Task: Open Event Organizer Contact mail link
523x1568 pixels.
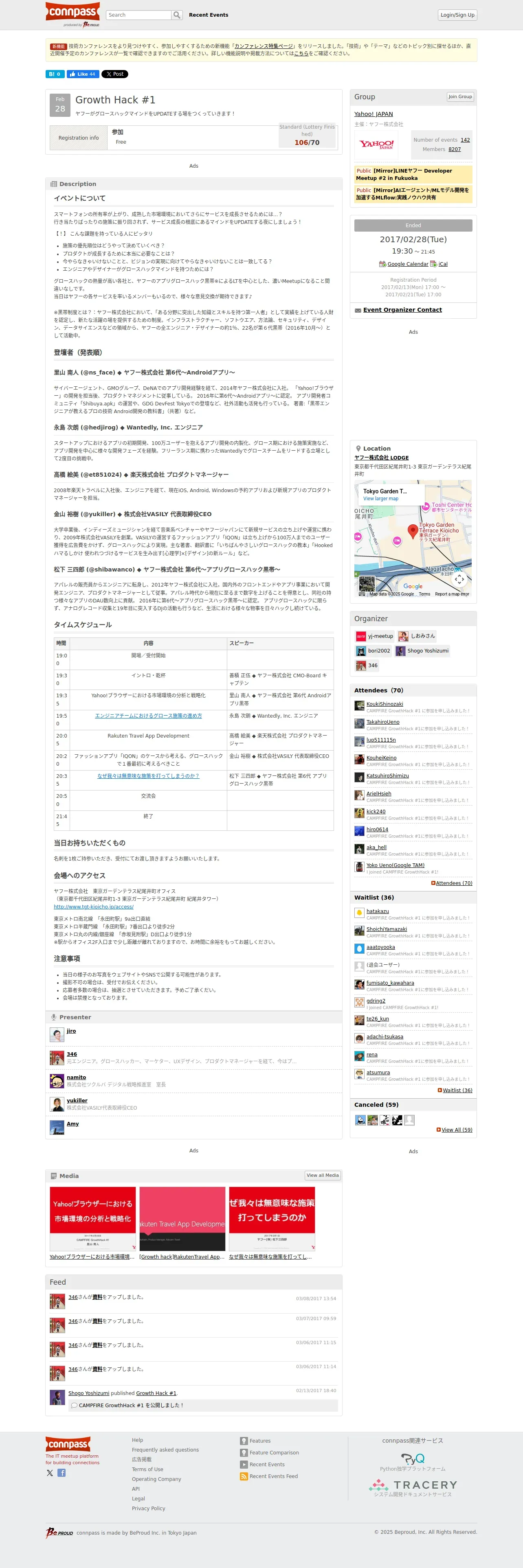Action: (402, 310)
